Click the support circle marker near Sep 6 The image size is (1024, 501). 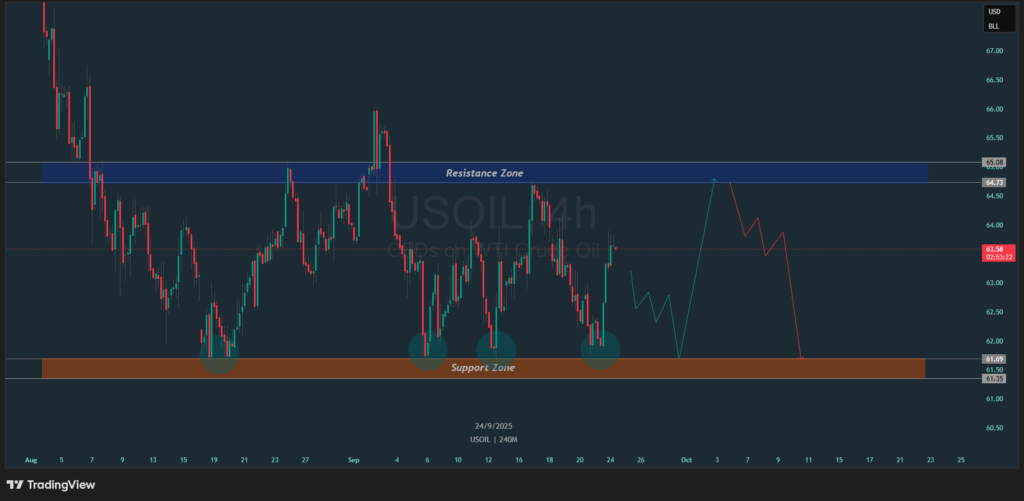[x=428, y=349]
